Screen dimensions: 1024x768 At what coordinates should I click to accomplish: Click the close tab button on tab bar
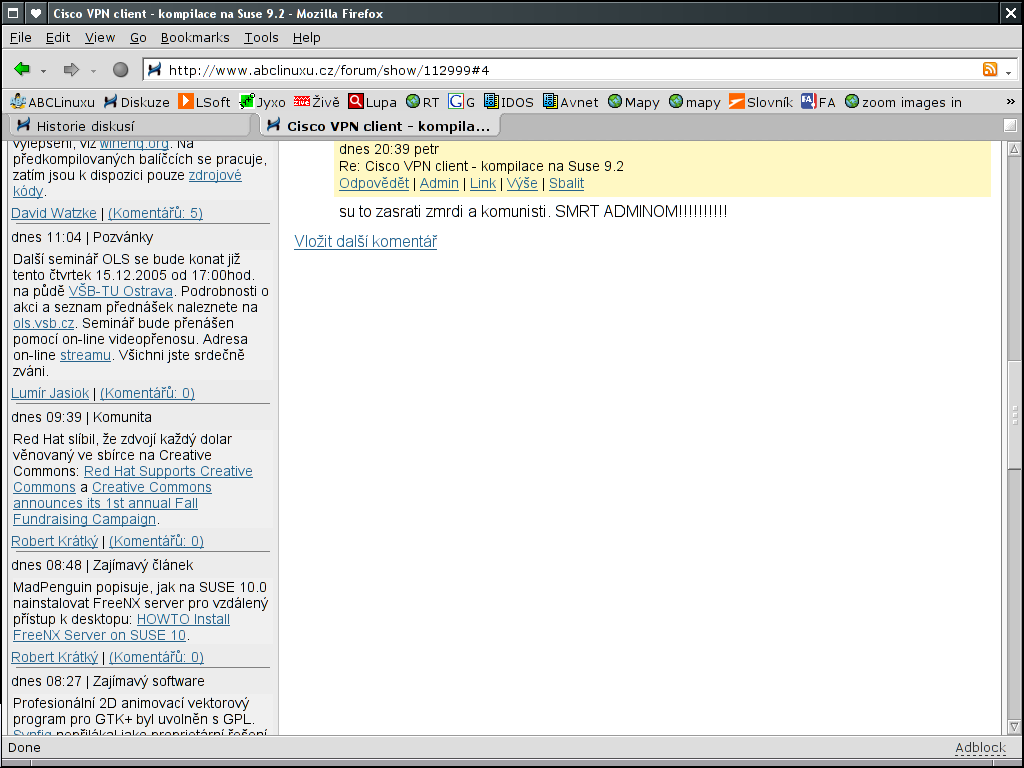point(1010,125)
